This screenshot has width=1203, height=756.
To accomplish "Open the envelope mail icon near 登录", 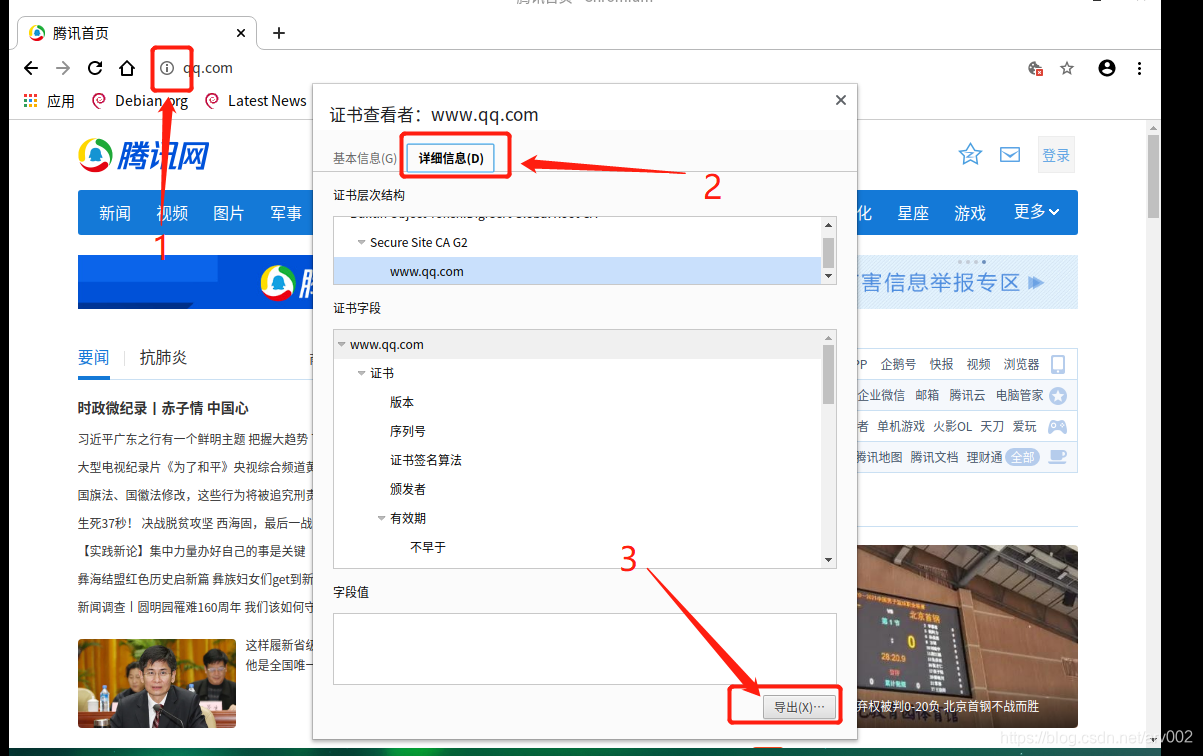I will coord(1009,154).
